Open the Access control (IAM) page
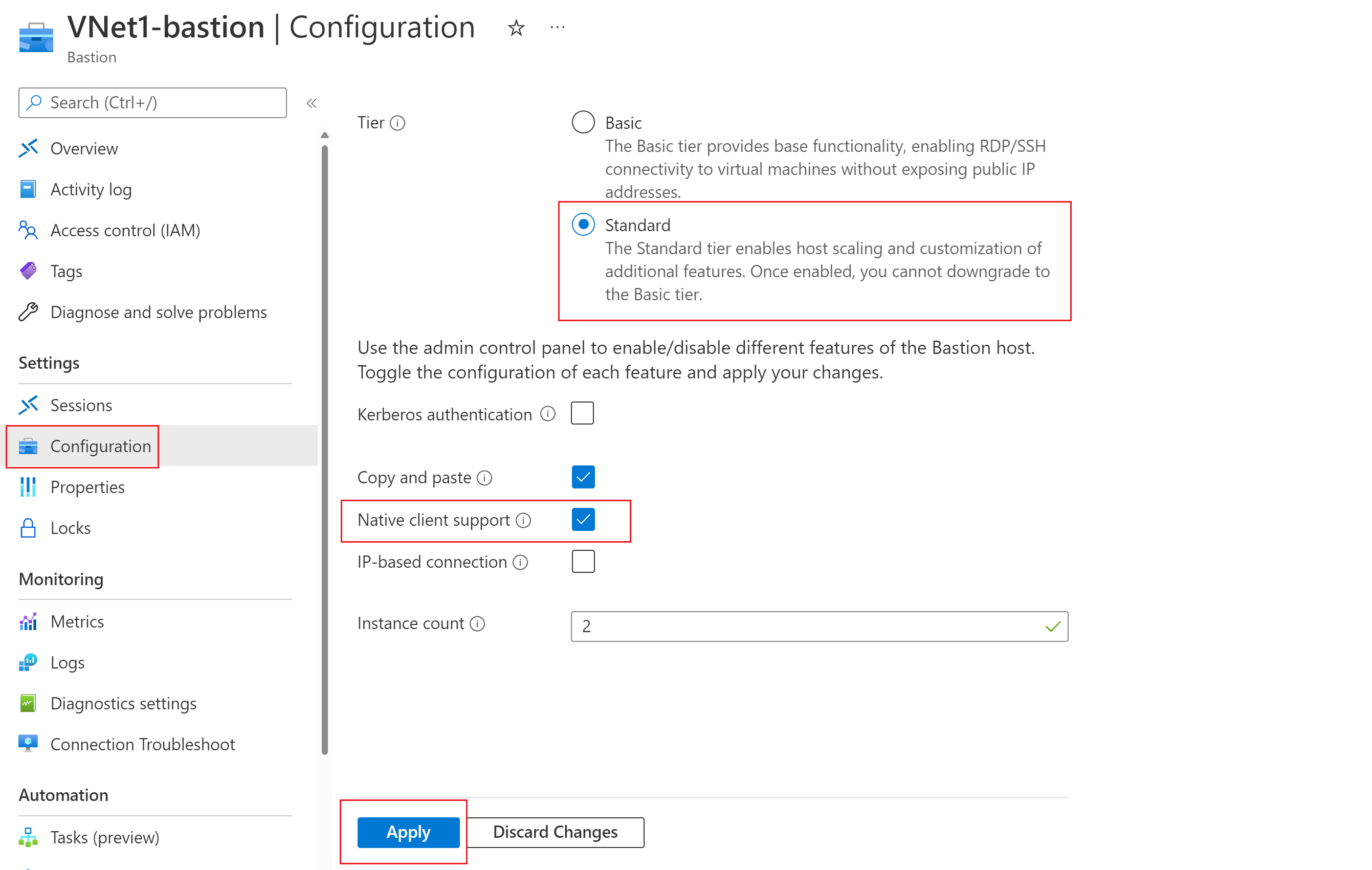This screenshot has height=870, width=1372. click(125, 230)
